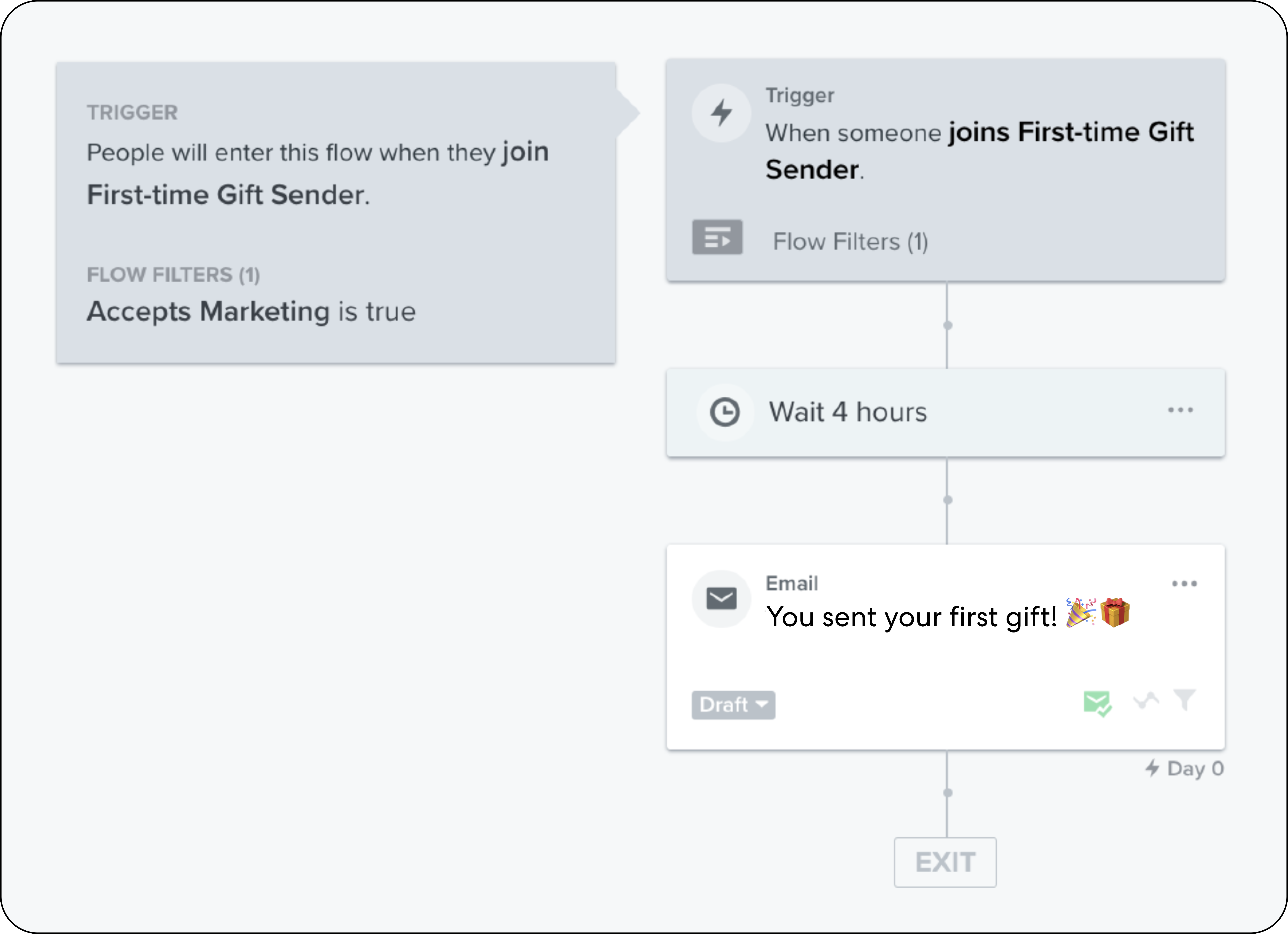Screen dimensions: 1288x934
Task: Open the Email card options menu
Action: pyautogui.click(x=1185, y=583)
